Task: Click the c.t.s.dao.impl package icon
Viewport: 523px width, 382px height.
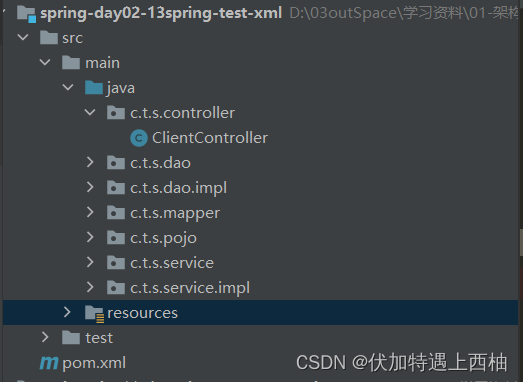Action: [116, 187]
